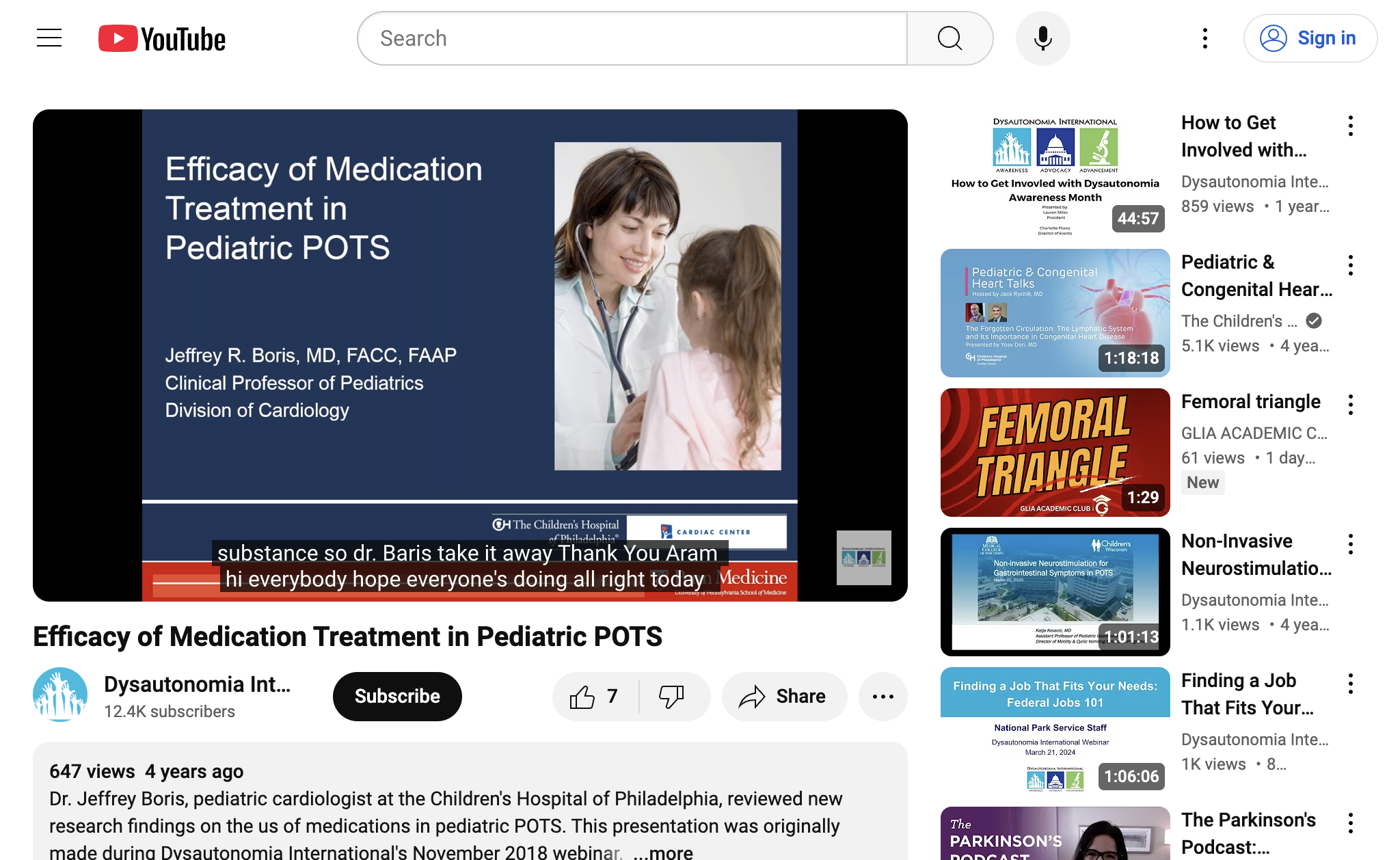
Task: Open more actions below the video
Action: [883, 697]
